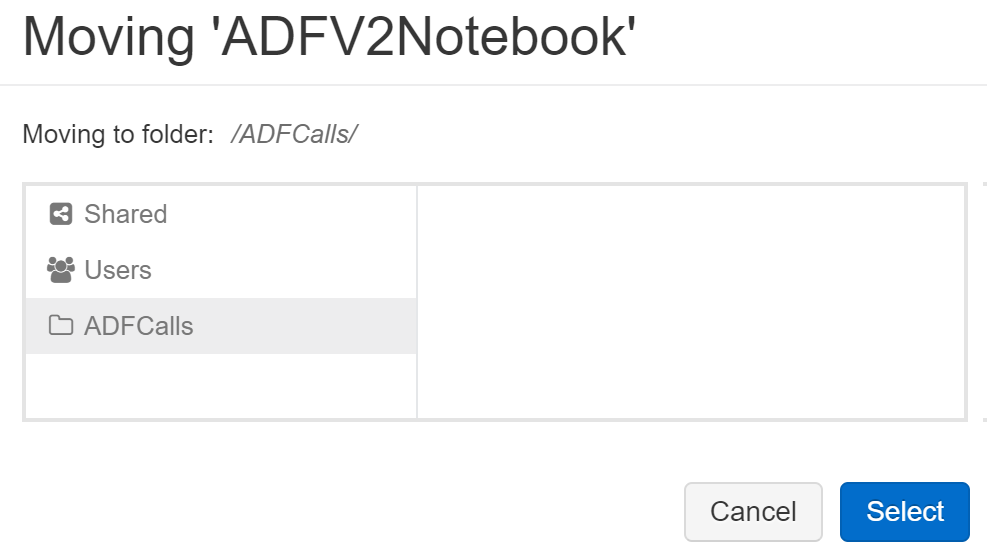Click the Shared share icon

point(60,214)
